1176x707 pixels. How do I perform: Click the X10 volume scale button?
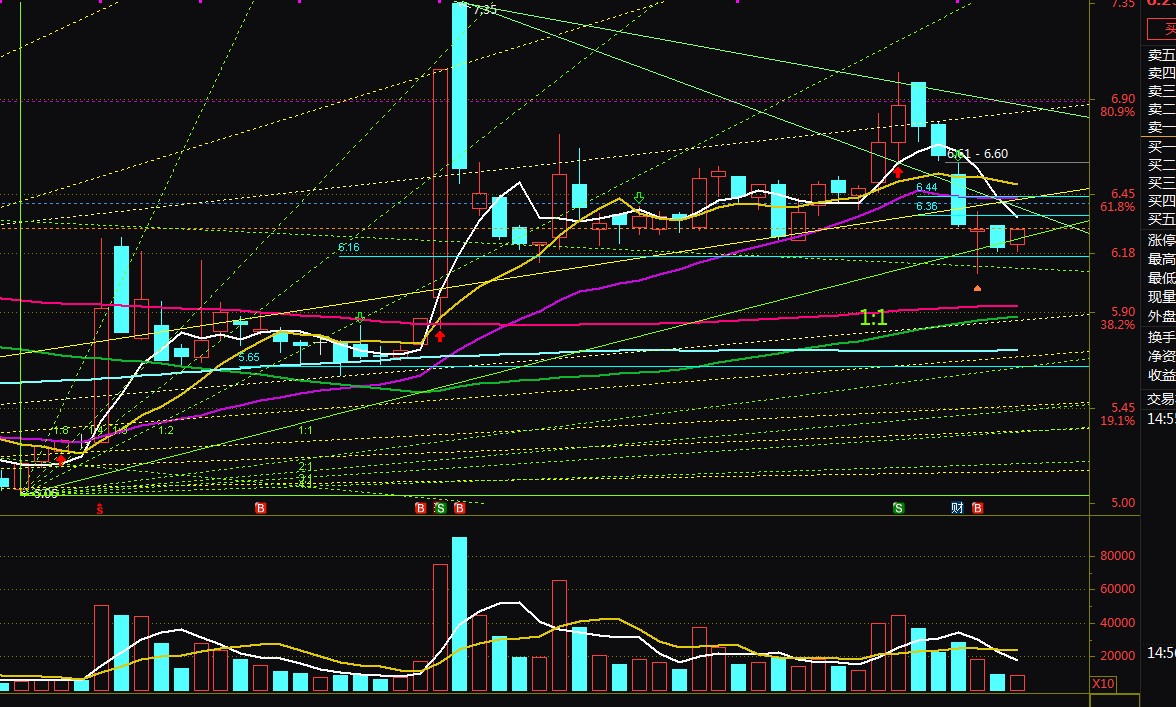1102,684
